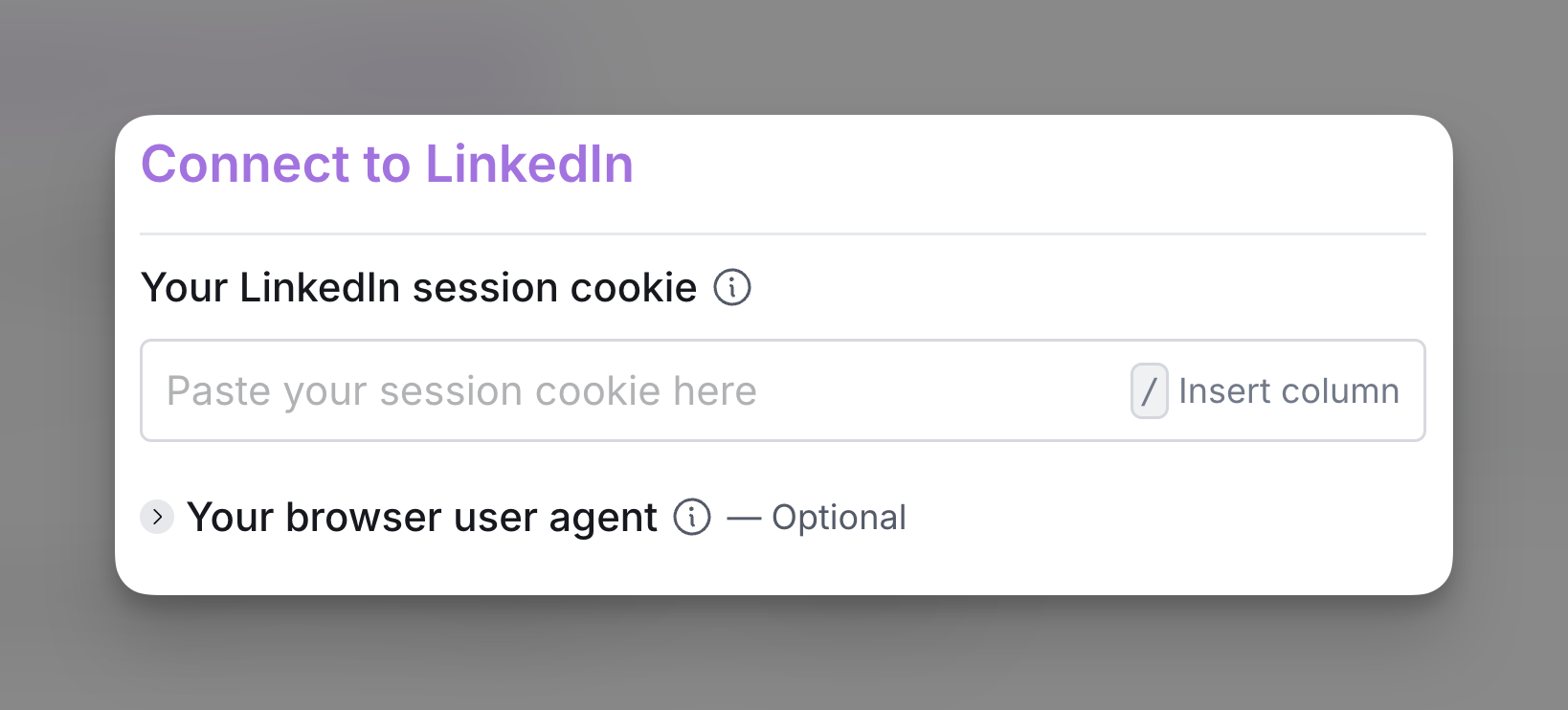Click the slash shortcut key icon
The height and width of the screenshot is (710, 1568).
[1149, 390]
